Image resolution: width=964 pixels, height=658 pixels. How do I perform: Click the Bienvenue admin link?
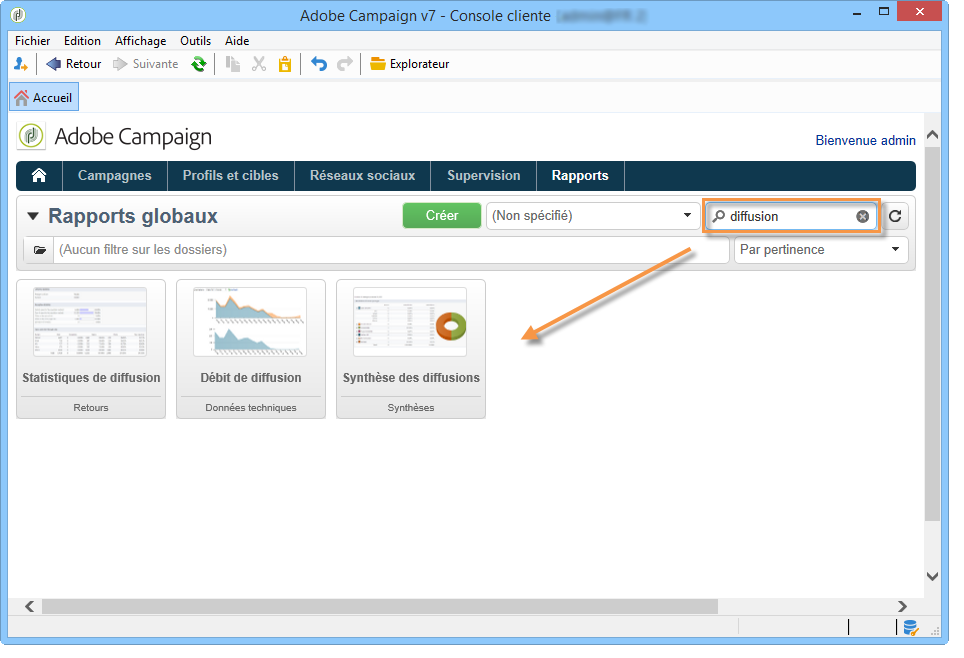click(865, 140)
